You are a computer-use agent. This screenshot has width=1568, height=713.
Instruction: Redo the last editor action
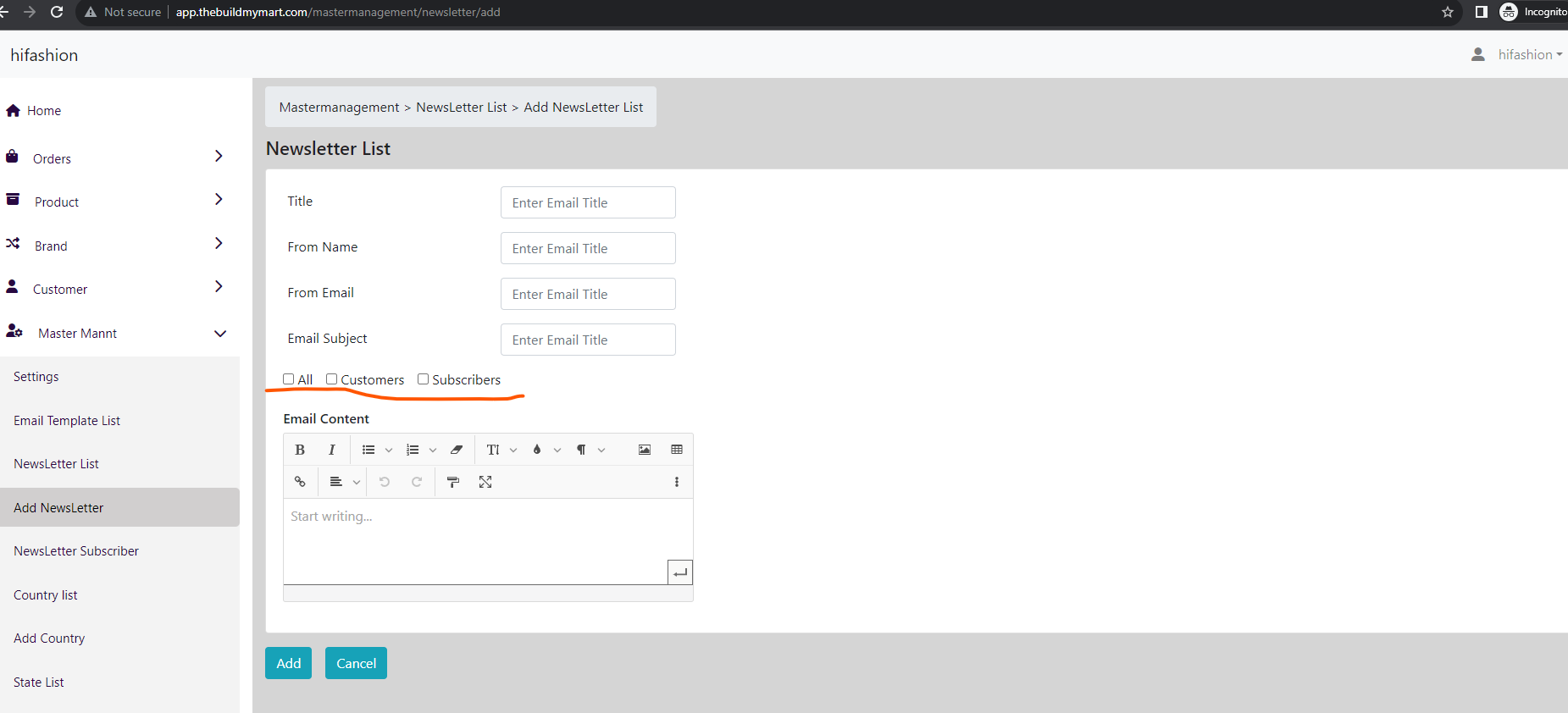pos(417,482)
